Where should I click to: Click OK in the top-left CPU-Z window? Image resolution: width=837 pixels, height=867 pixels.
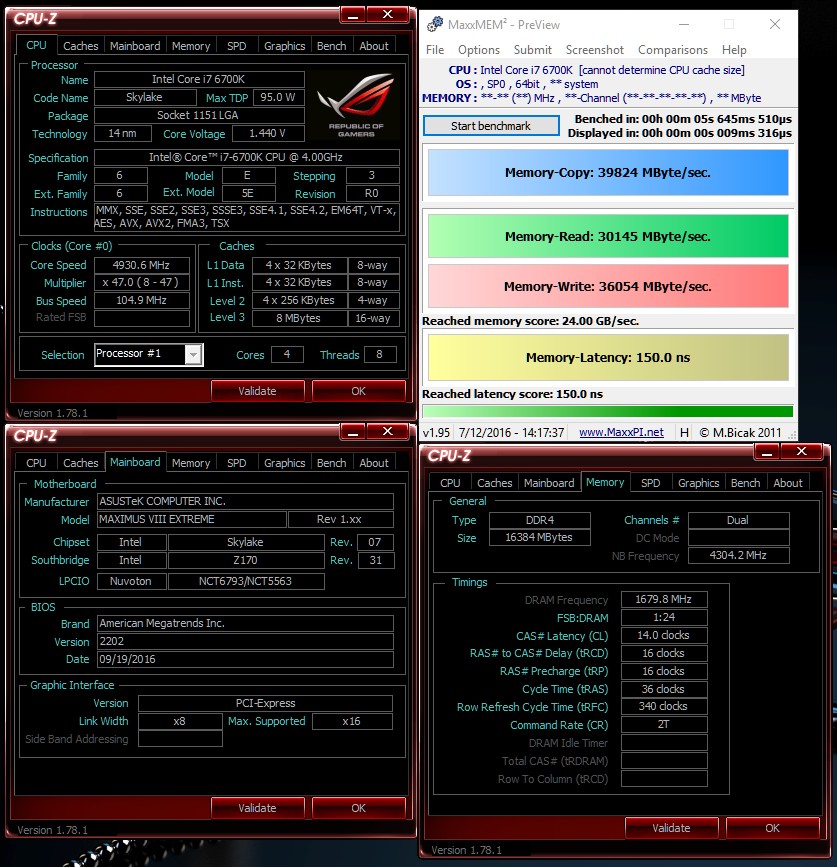358,391
